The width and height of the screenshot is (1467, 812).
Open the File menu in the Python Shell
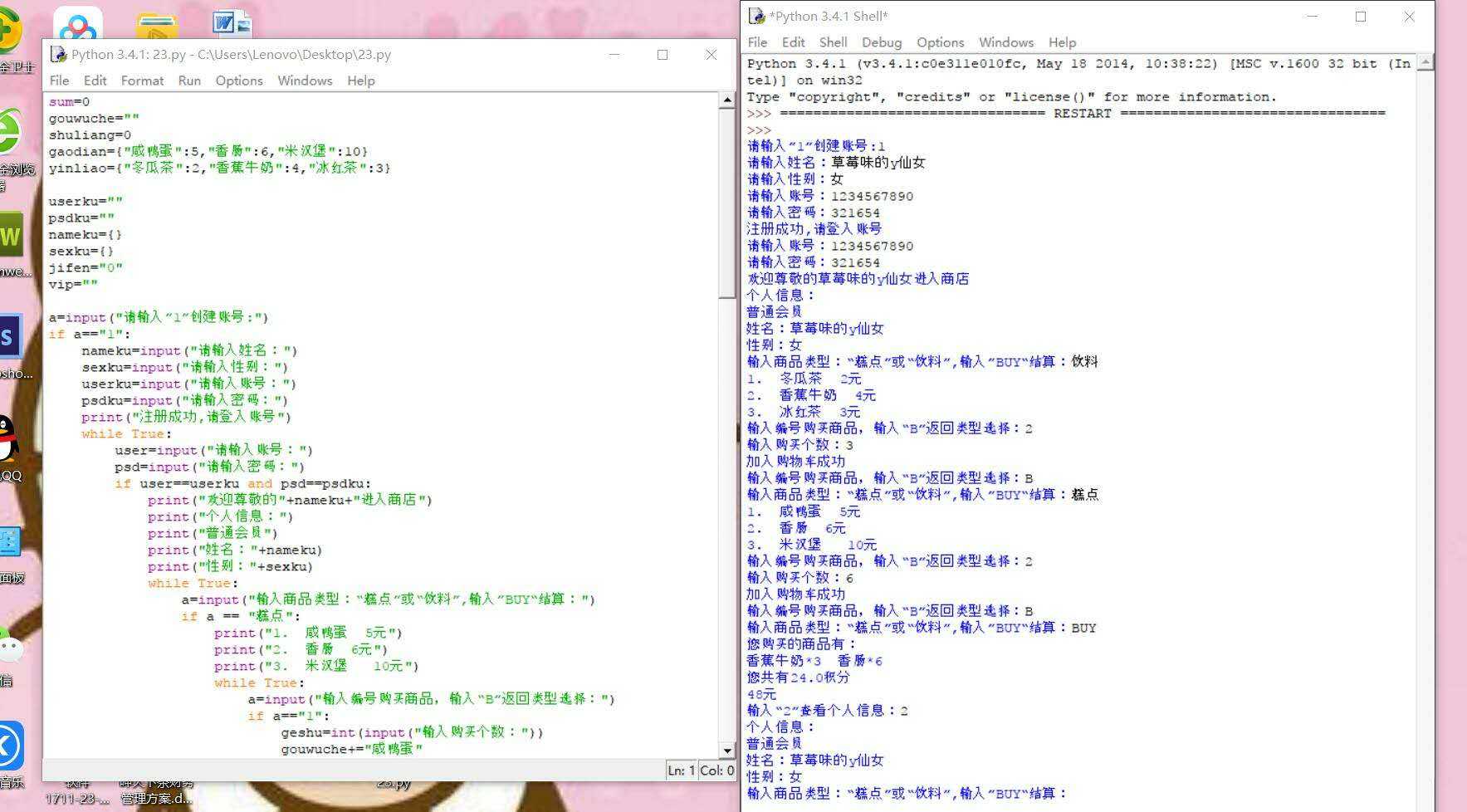[x=757, y=42]
